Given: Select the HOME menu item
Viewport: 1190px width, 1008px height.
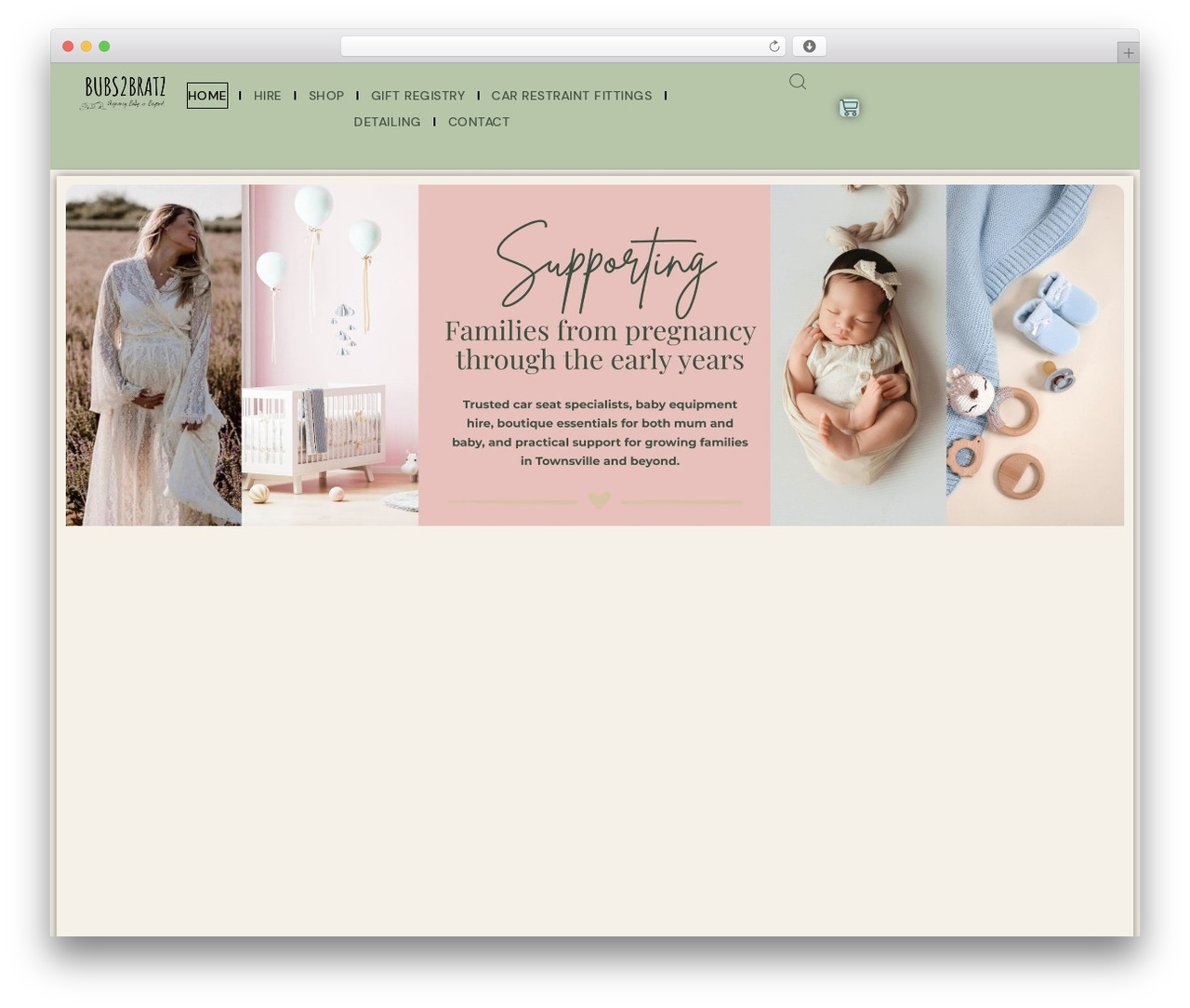Looking at the screenshot, I should 207,96.
